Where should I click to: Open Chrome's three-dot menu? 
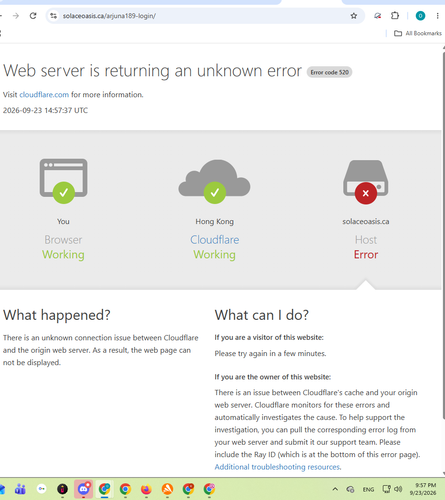(x=437, y=16)
